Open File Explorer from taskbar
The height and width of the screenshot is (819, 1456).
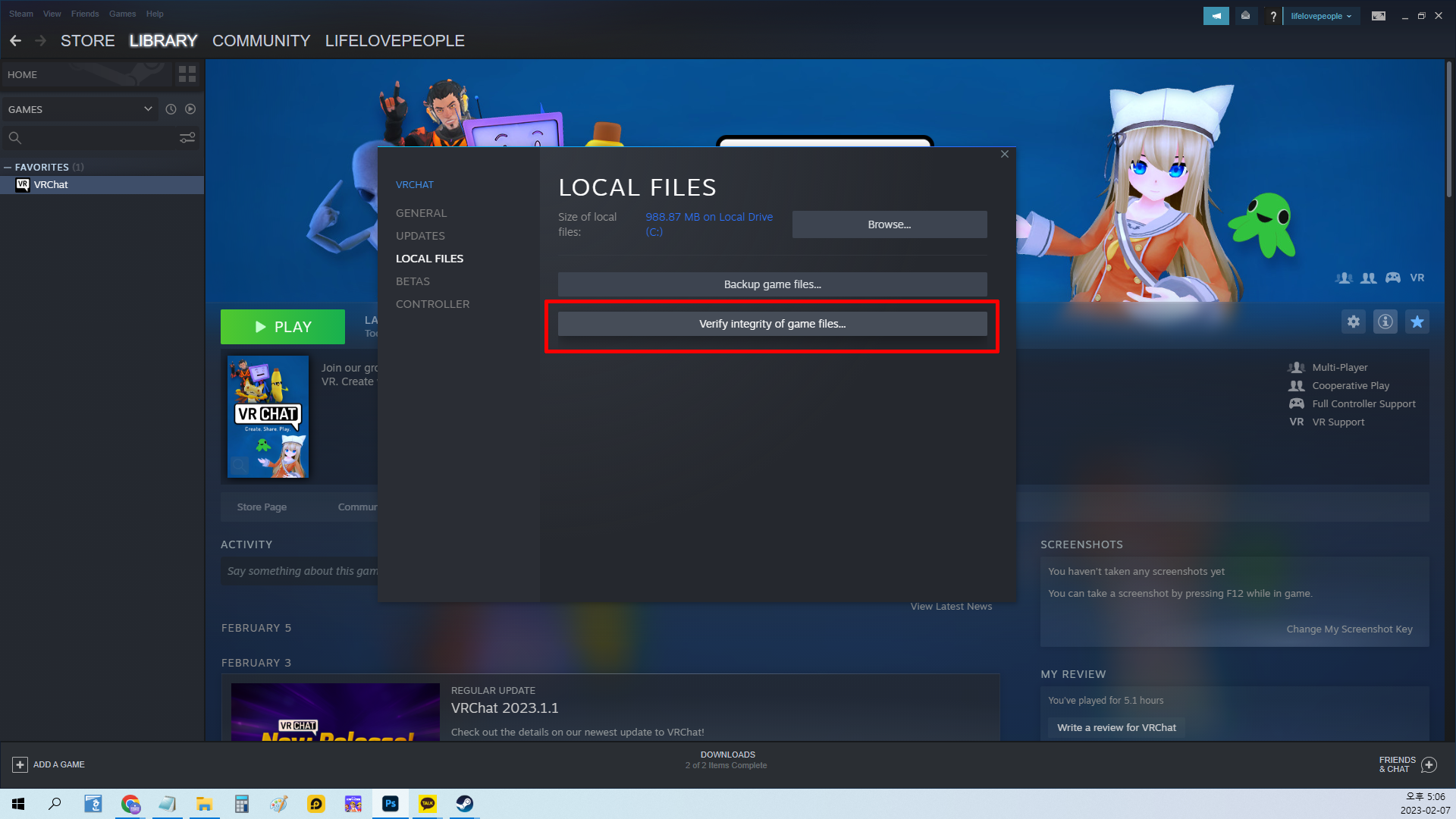pyautogui.click(x=204, y=804)
